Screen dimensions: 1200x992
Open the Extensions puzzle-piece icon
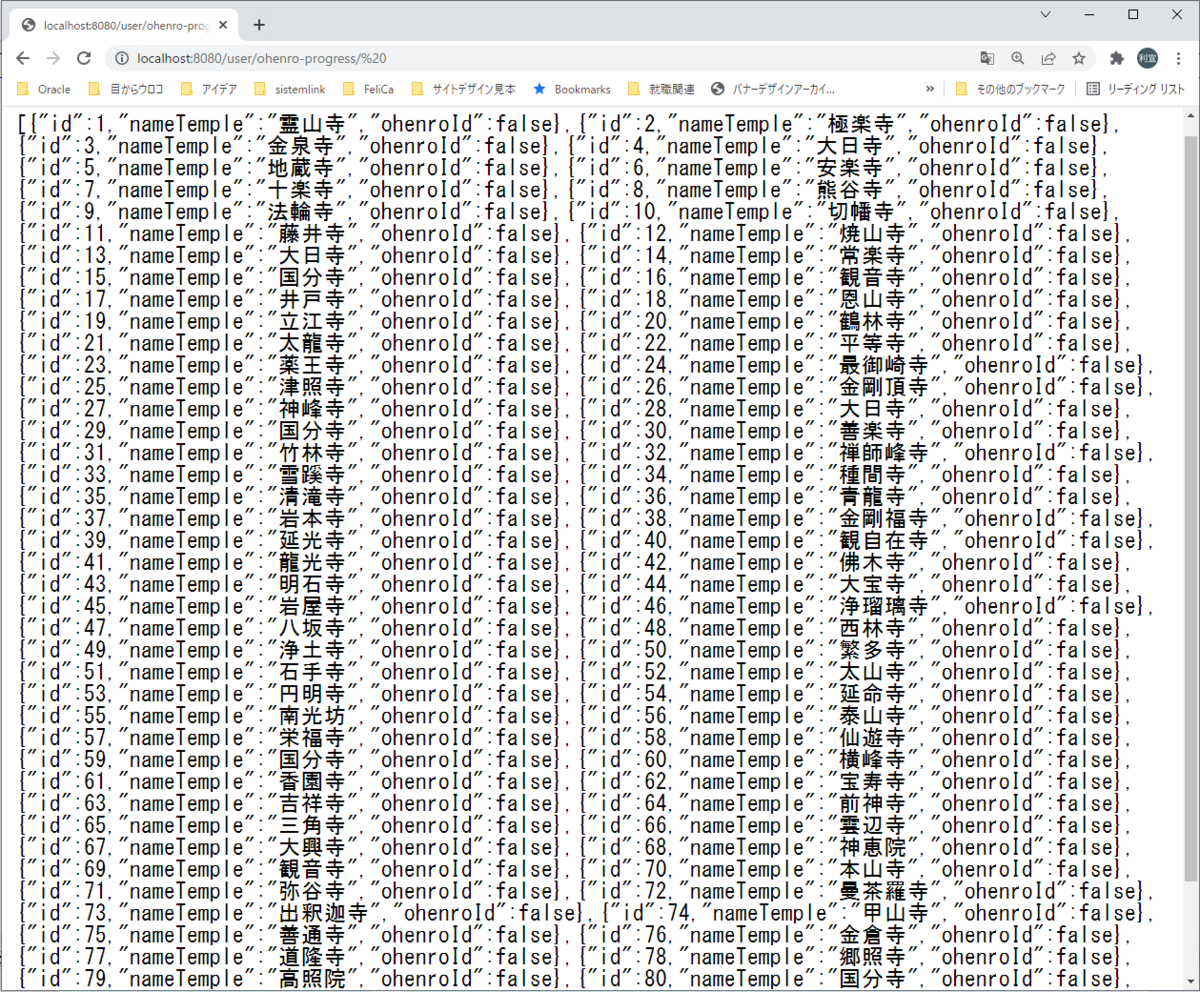[1116, 59]
